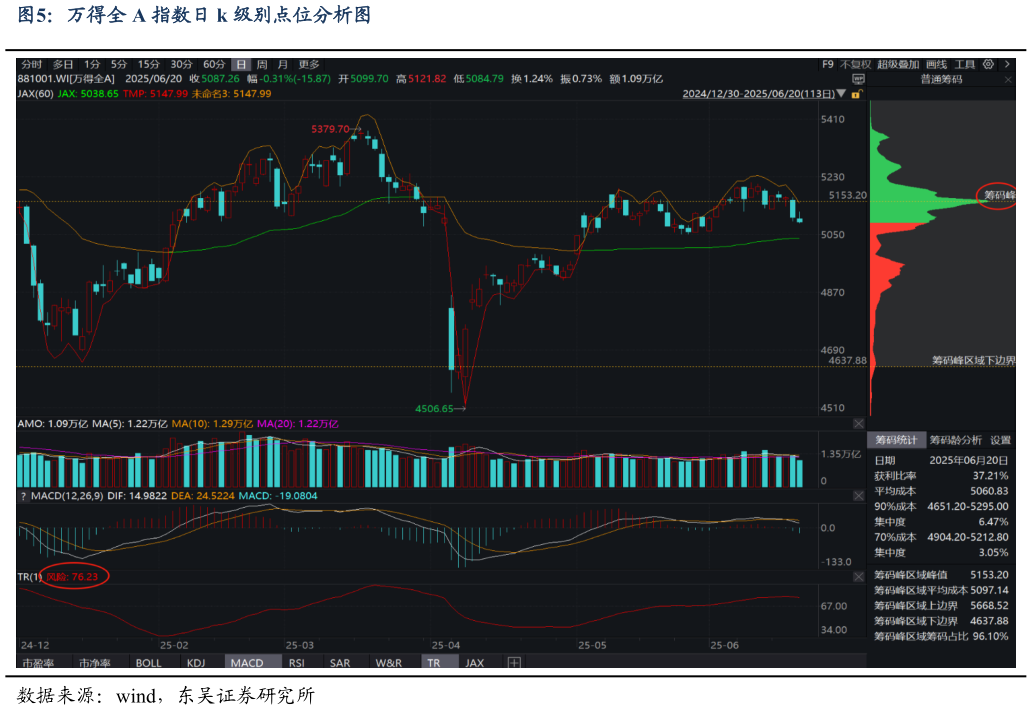
Task: Click the message icon below toolbar
Action: coord(857,78)
